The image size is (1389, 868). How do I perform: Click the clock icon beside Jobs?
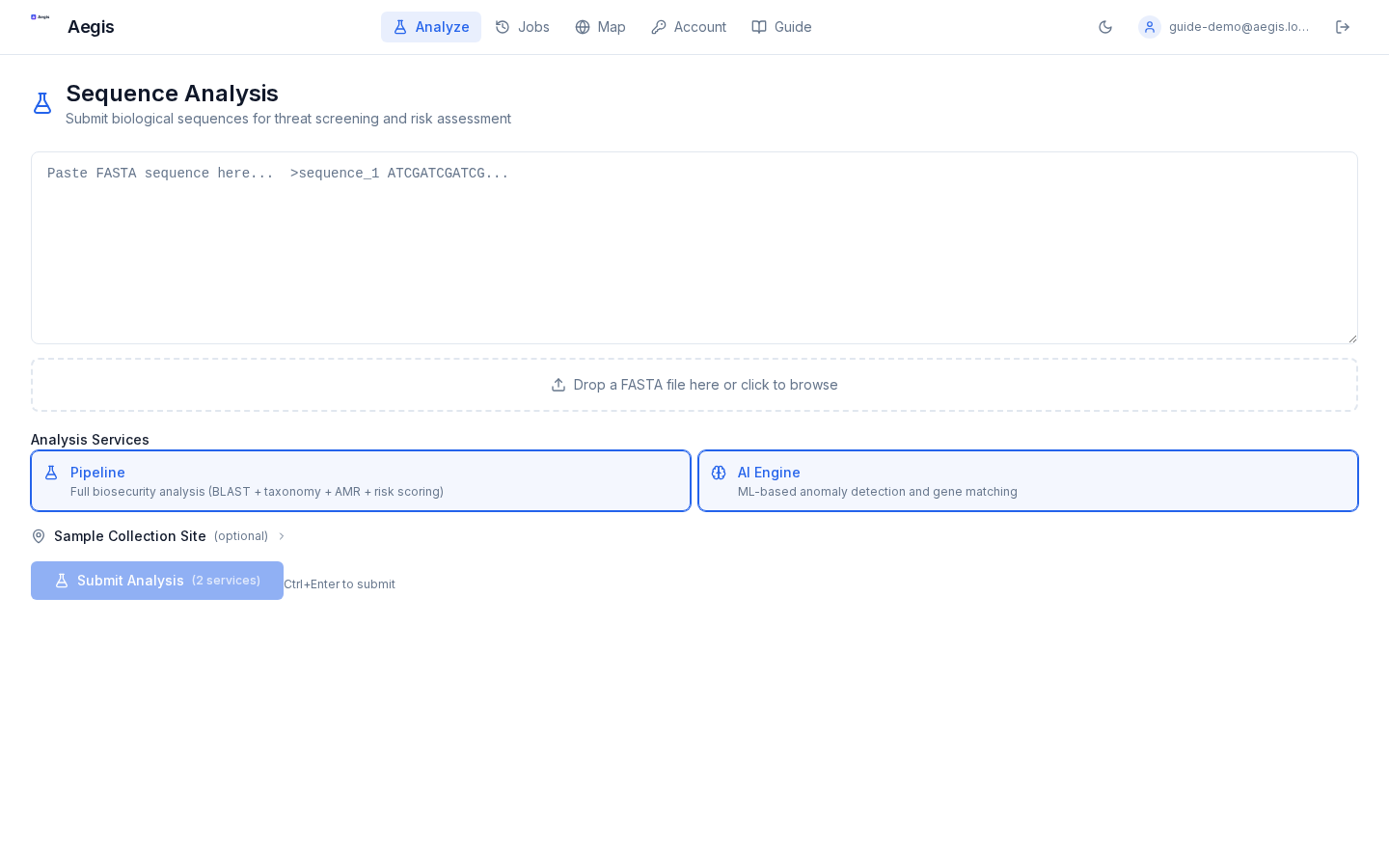tap(500, 27)
